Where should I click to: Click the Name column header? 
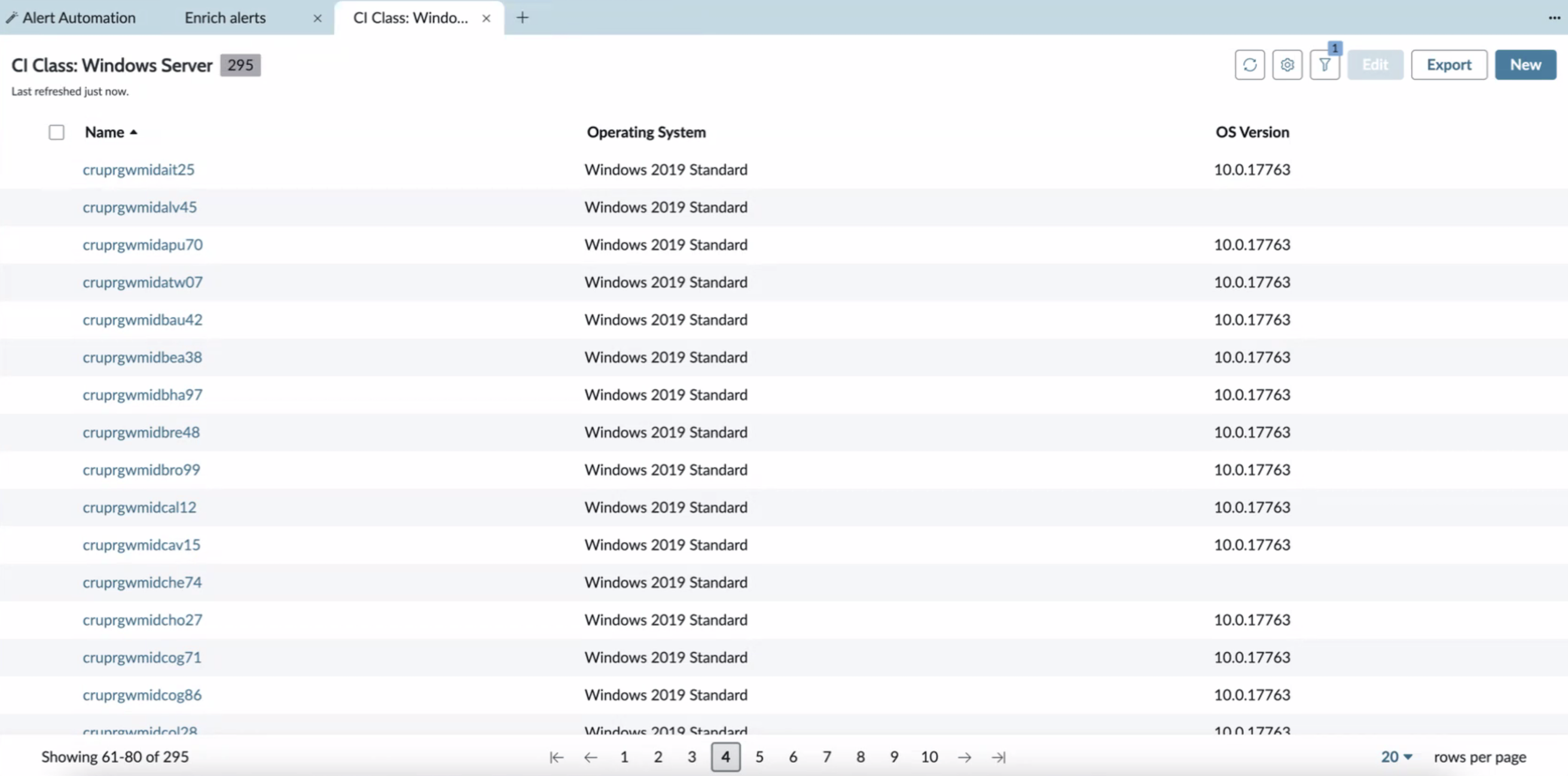pos(105,132)
